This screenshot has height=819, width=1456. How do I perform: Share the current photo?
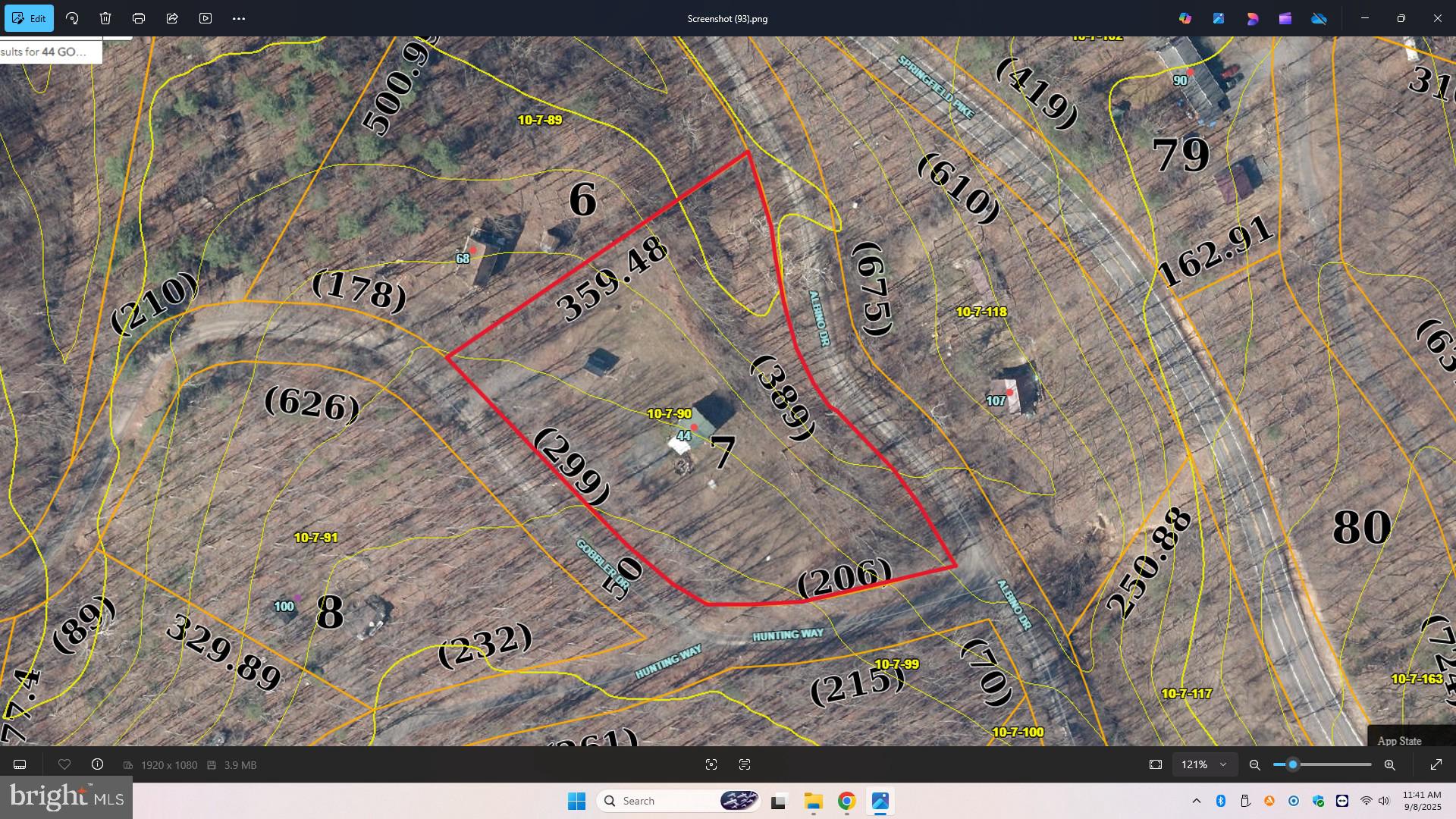click(x=172, y=18)
